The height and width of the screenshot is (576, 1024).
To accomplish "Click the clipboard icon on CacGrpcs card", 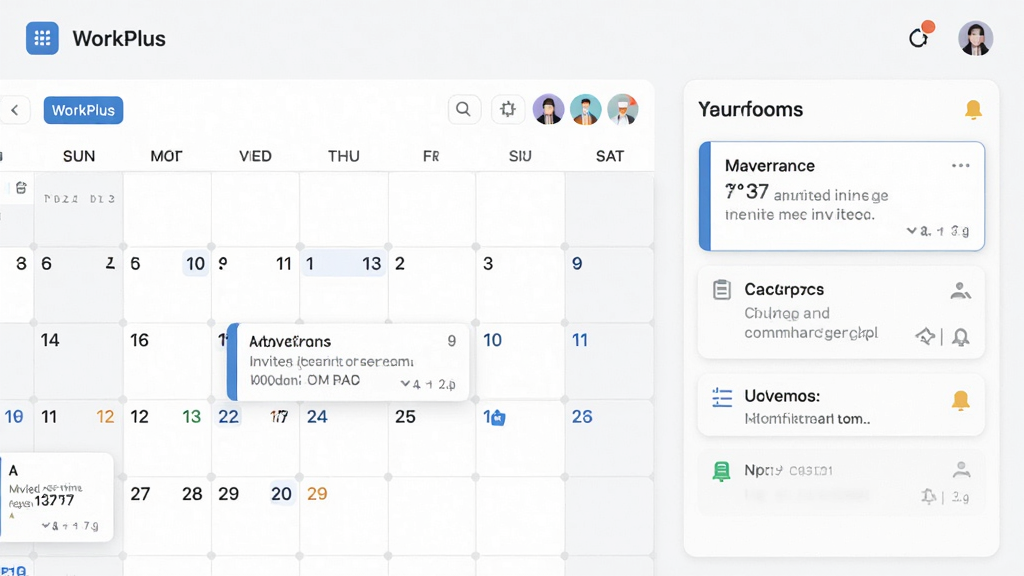I will (x=722, y=289).
